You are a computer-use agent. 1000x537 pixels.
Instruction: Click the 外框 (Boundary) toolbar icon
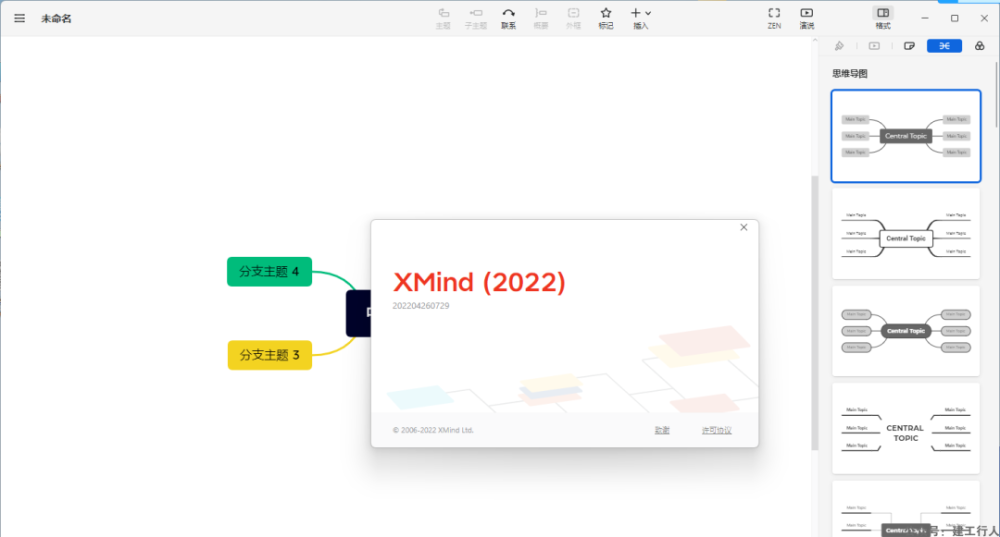[x=573, y=18]
